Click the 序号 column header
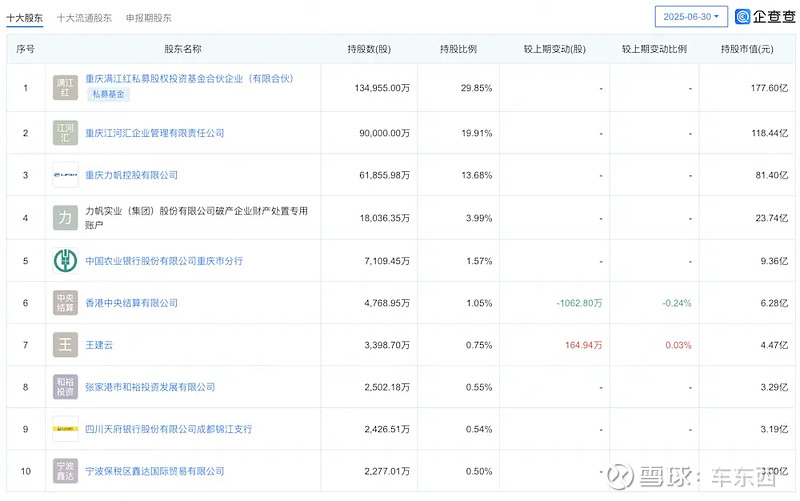The width and height of the screenshot is (800, 501). tap(26, 49)
